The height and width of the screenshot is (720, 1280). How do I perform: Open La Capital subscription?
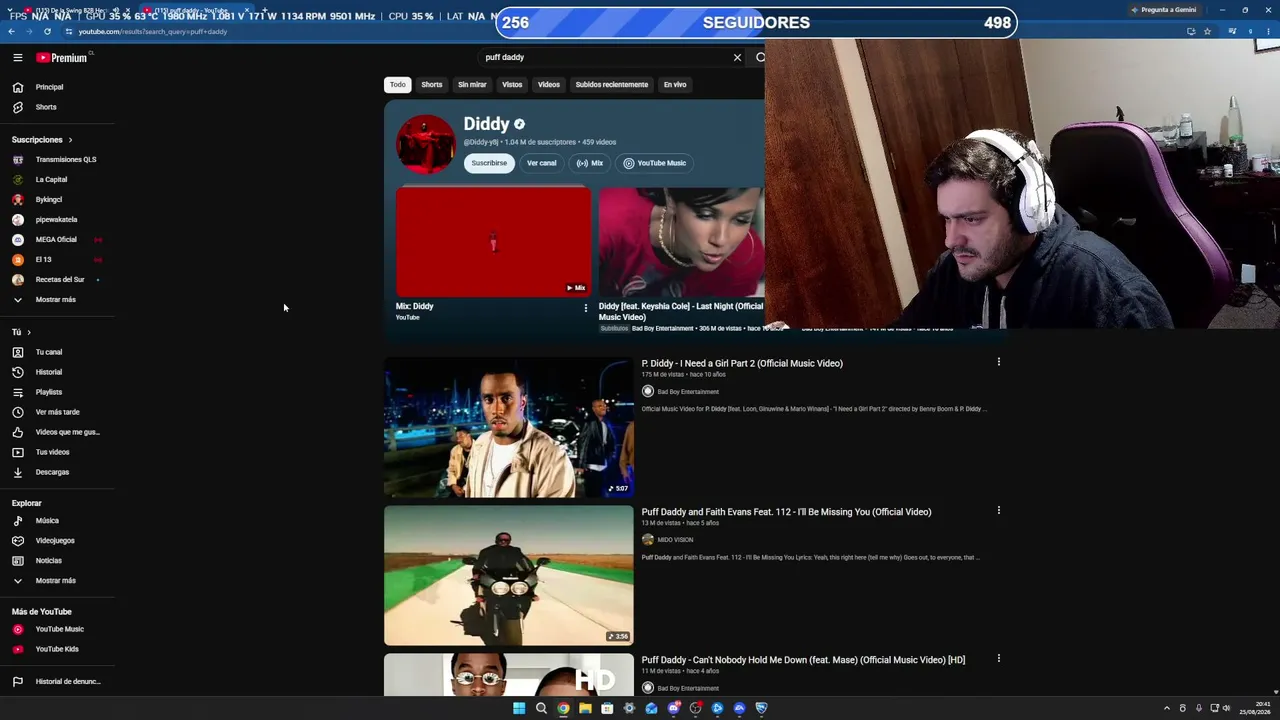coord(51,180)
